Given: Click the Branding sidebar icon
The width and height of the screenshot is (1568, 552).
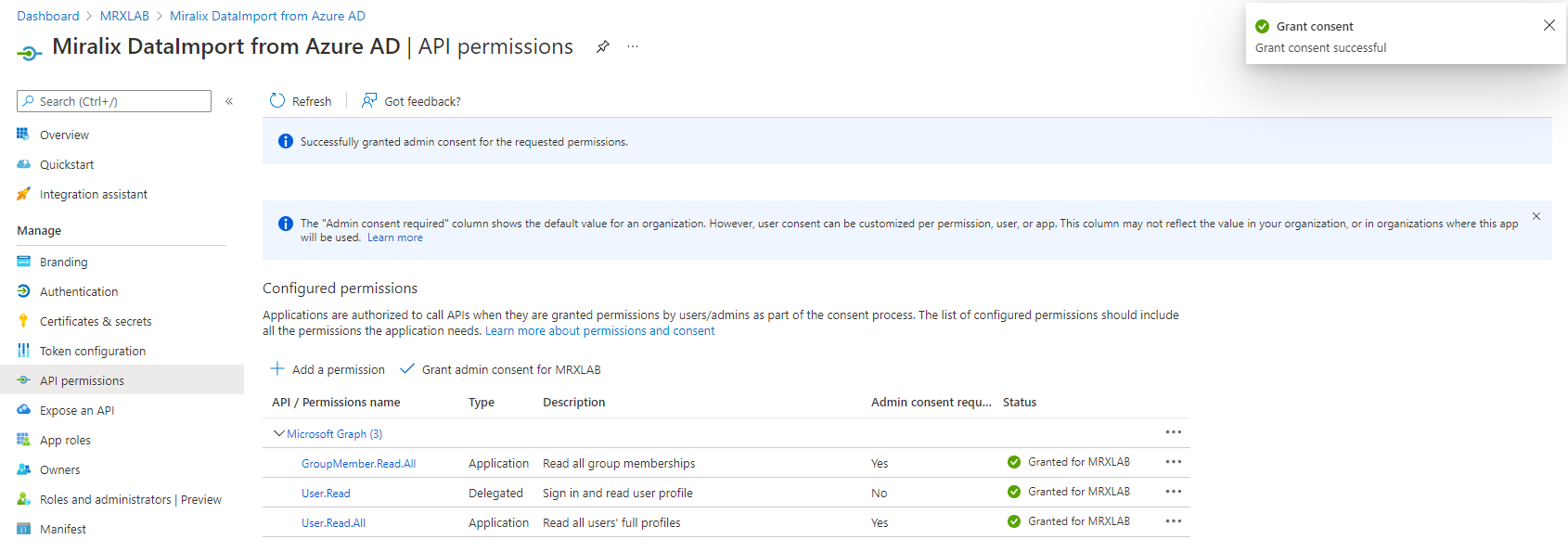Looking at the screenshot, I should 23,262.
